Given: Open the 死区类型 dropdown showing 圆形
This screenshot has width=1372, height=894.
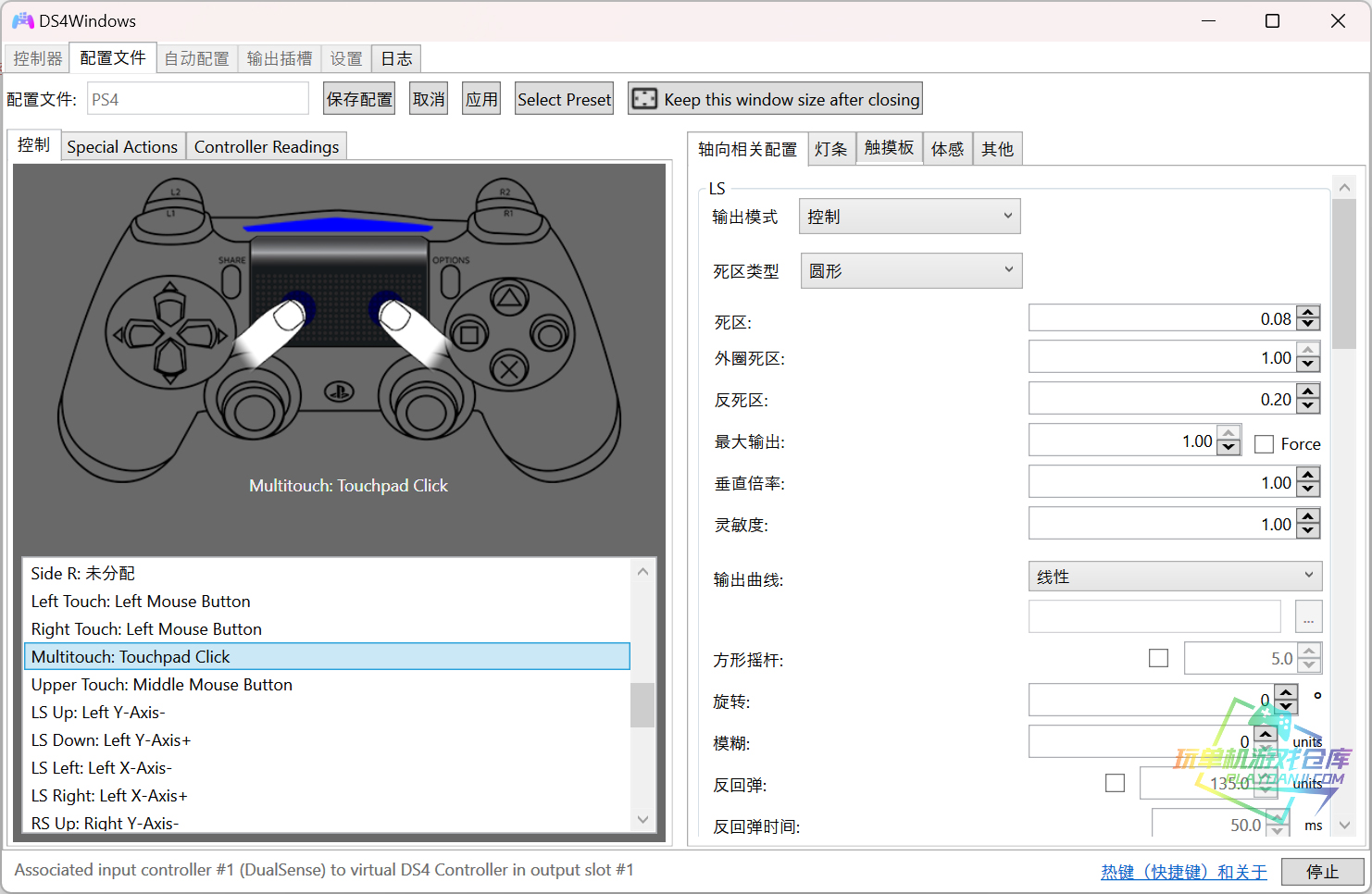Looking at the screenshot, I should [x=911, y=270].
